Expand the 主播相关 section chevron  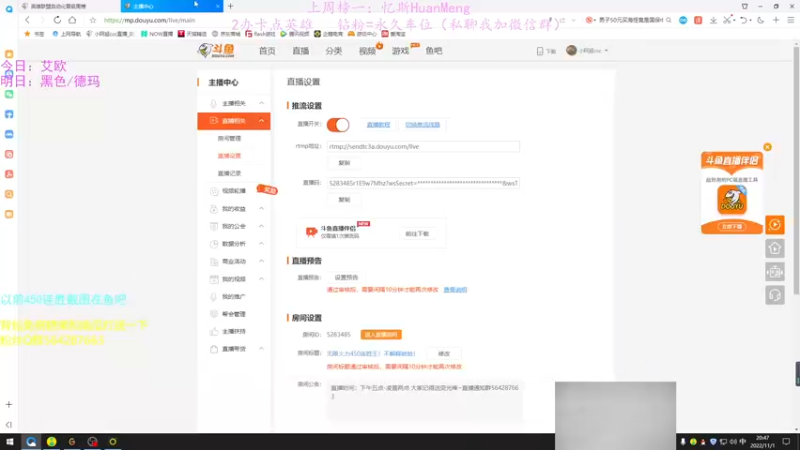pos(261,104)
